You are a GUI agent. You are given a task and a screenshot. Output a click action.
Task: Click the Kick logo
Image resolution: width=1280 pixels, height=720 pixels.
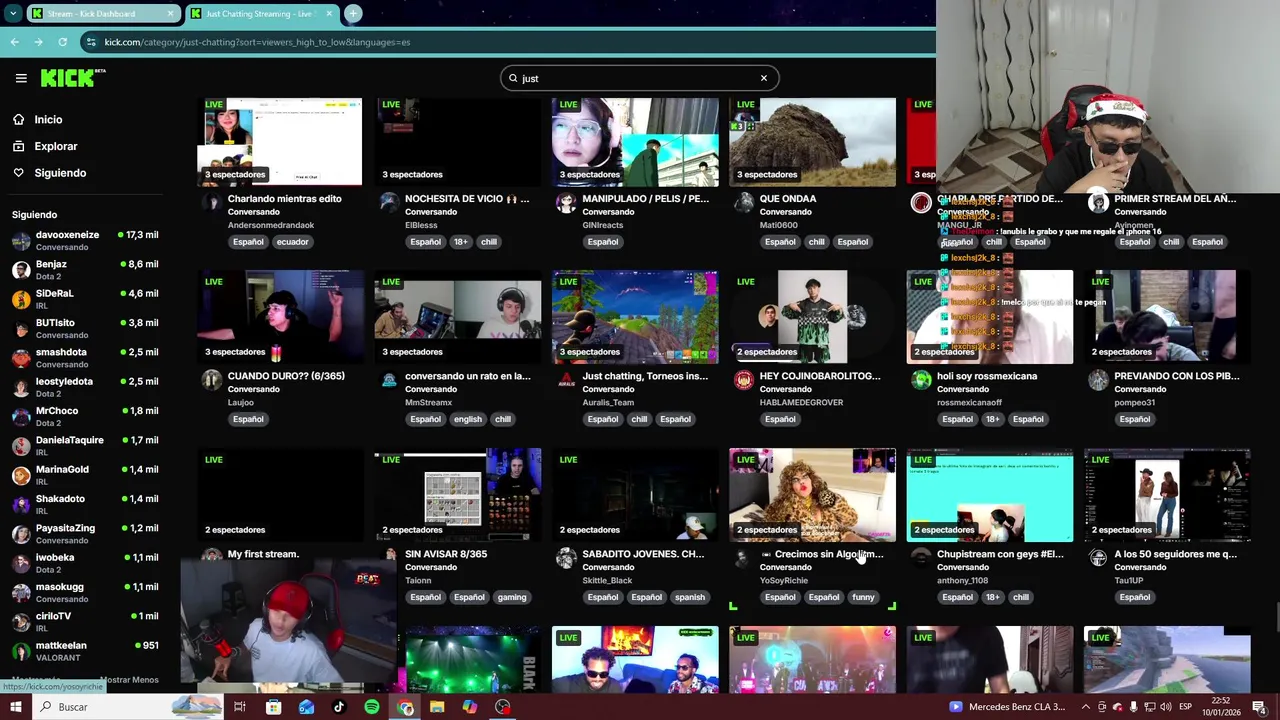(72, 78)
